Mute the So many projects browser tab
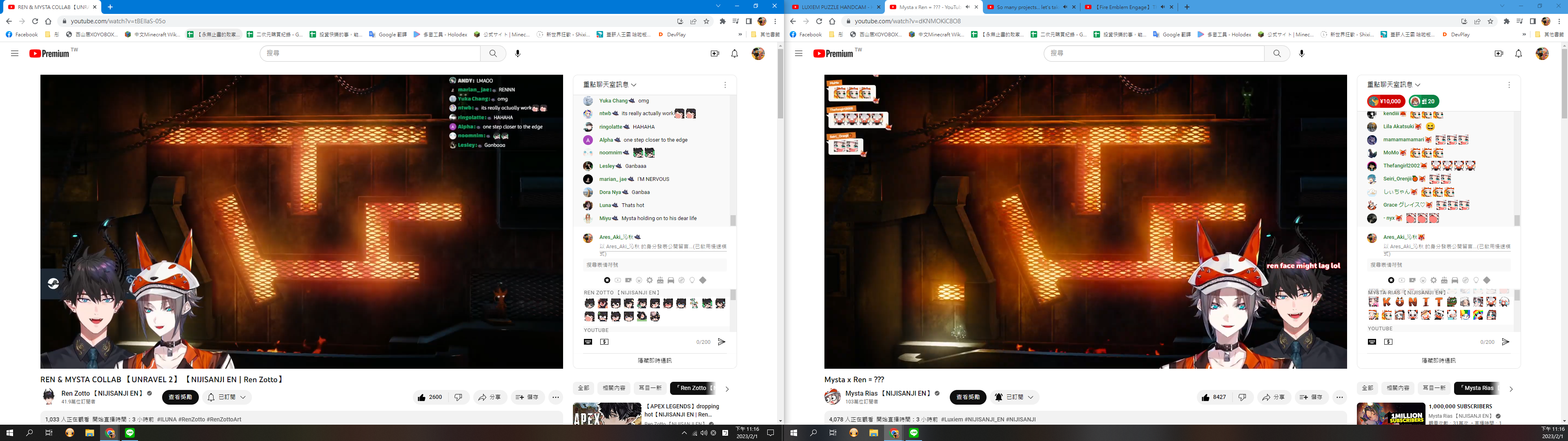1568x441 pixels. tap(1065, 7)
